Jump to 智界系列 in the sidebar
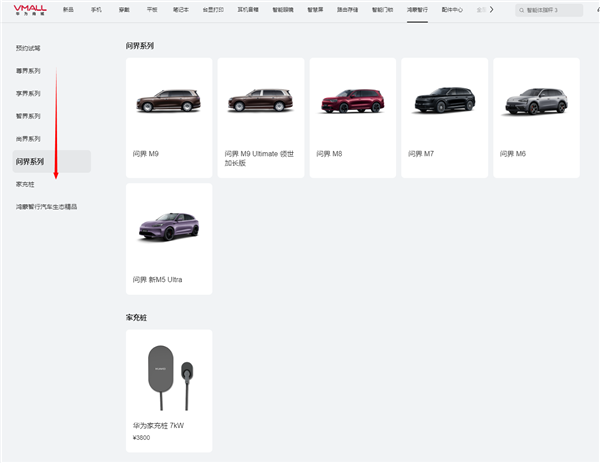This screenshot has width=600, height=463. tap(28, 116)
